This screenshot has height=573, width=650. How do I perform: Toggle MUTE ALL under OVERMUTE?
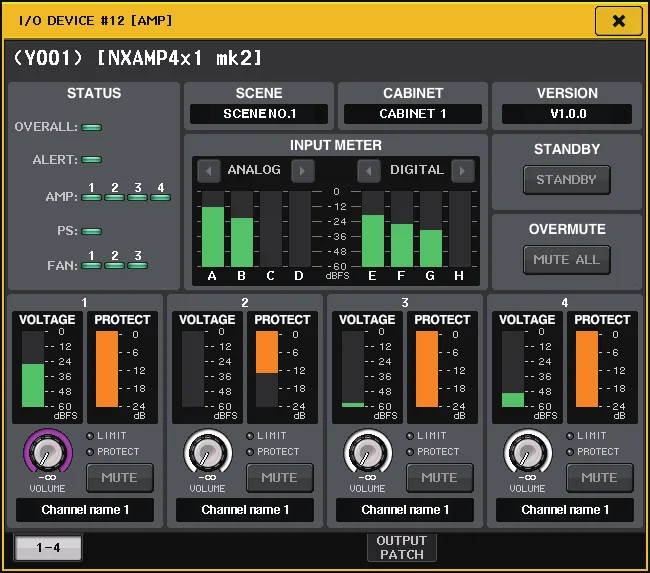[567, 260]
